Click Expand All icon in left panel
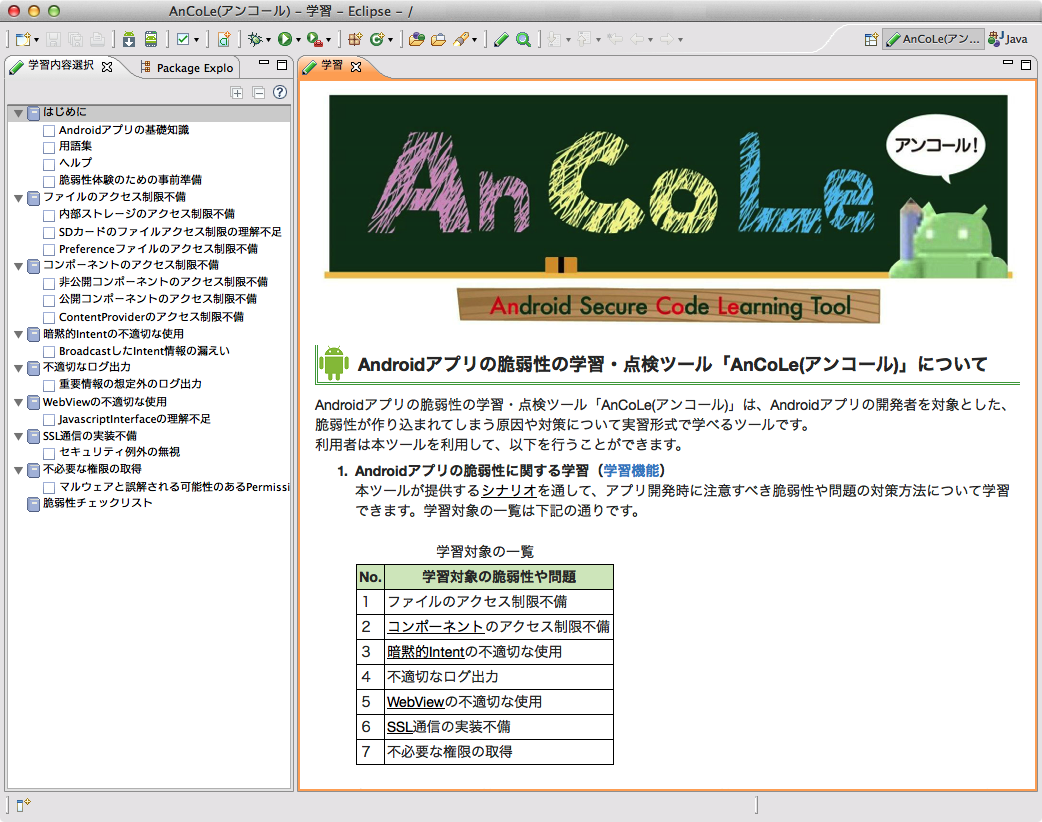This screenshot has width=1042, height=822. point(237,93)
